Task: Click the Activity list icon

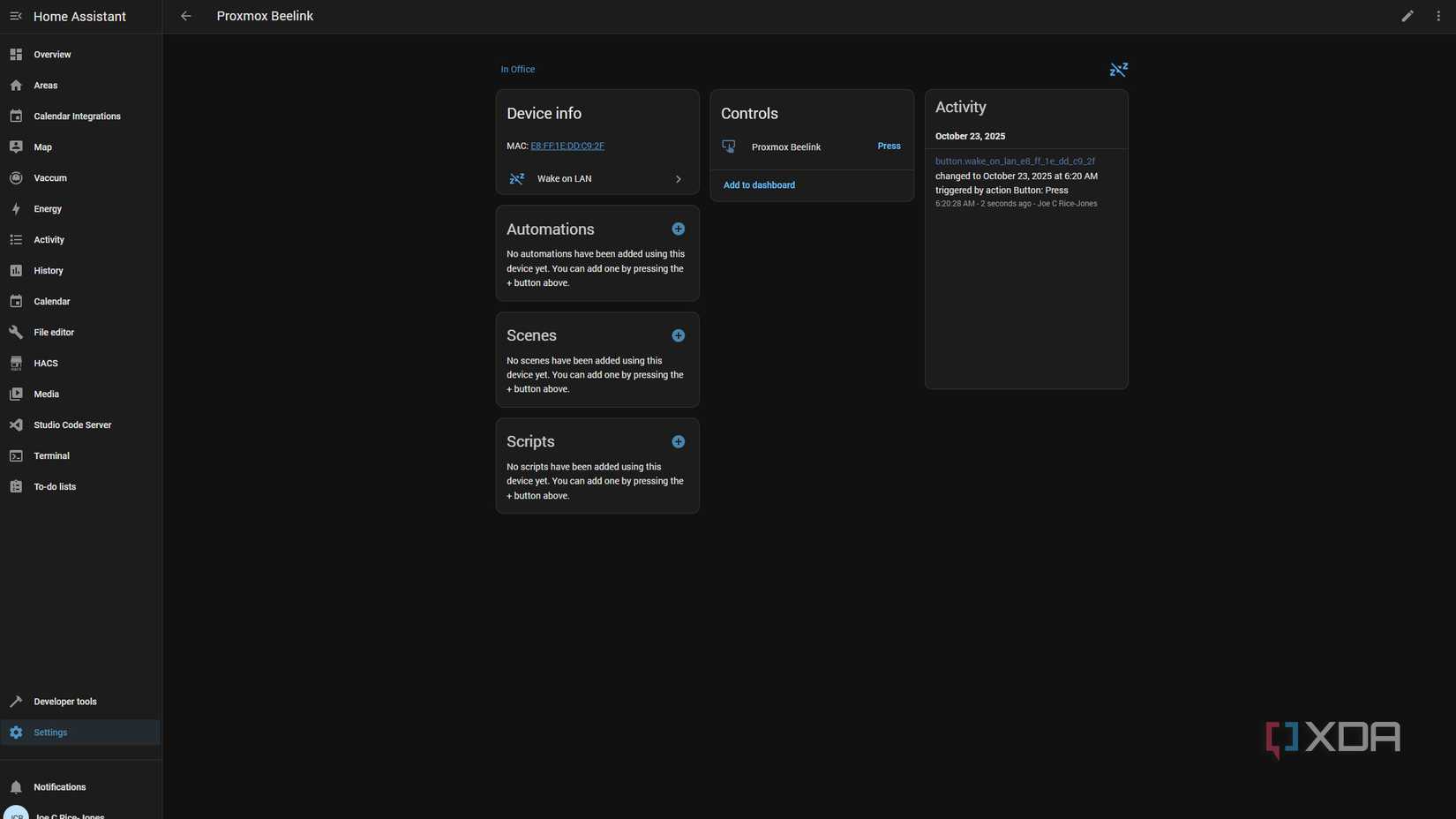Action: point(16,240)
